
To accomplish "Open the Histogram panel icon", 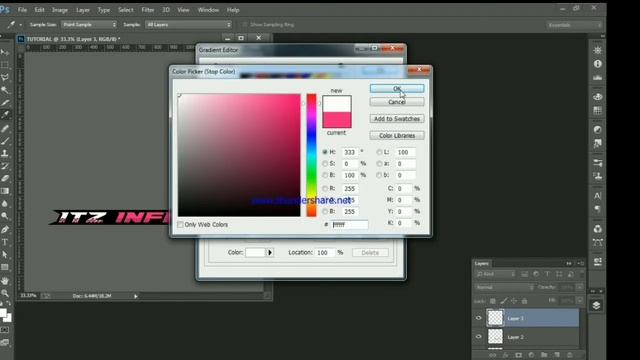I will pyautogui.click(x=598, y=78).
